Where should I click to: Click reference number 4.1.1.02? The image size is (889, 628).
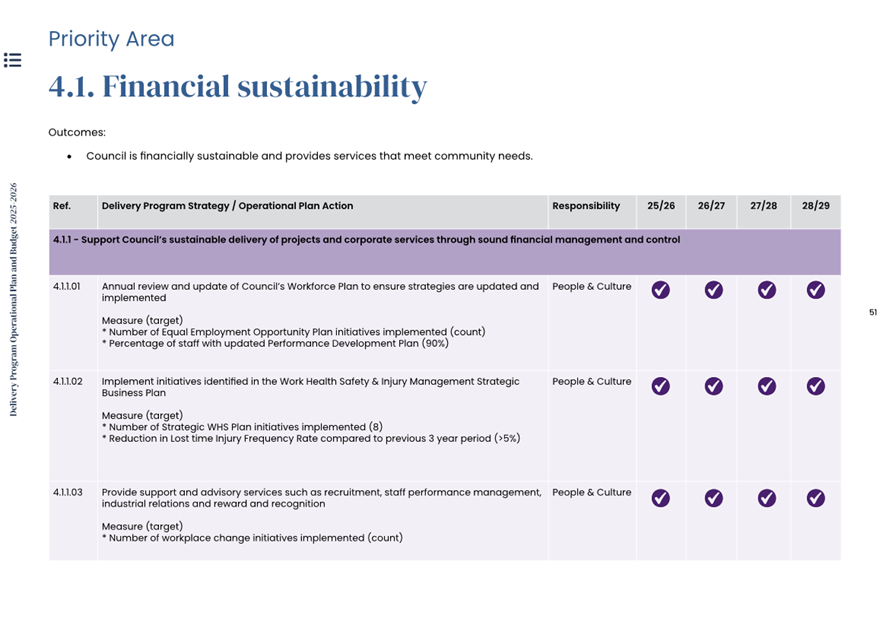68,381
